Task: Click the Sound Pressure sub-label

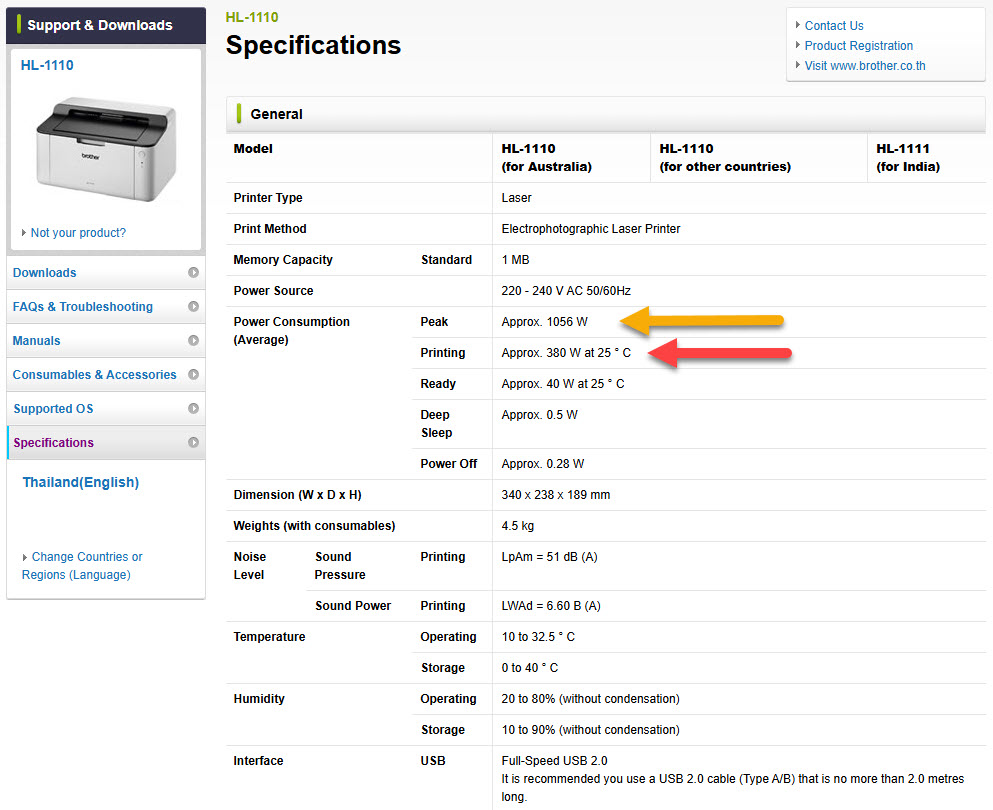Action: point(340,566)
